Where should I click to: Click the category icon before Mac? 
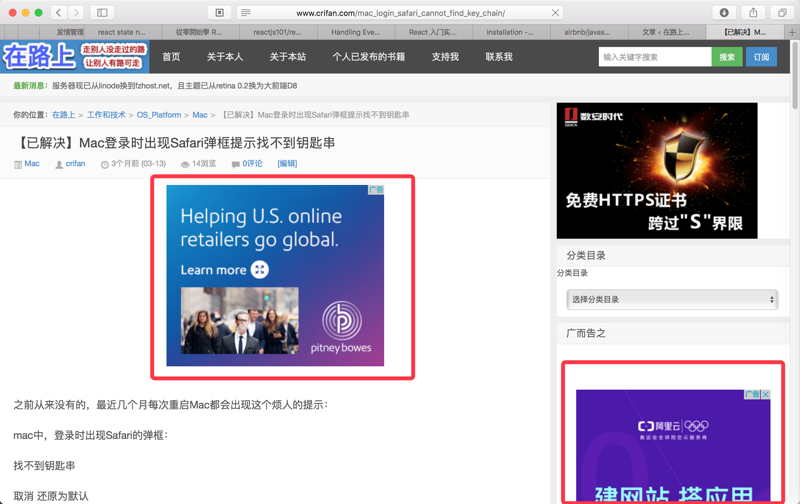18,164
